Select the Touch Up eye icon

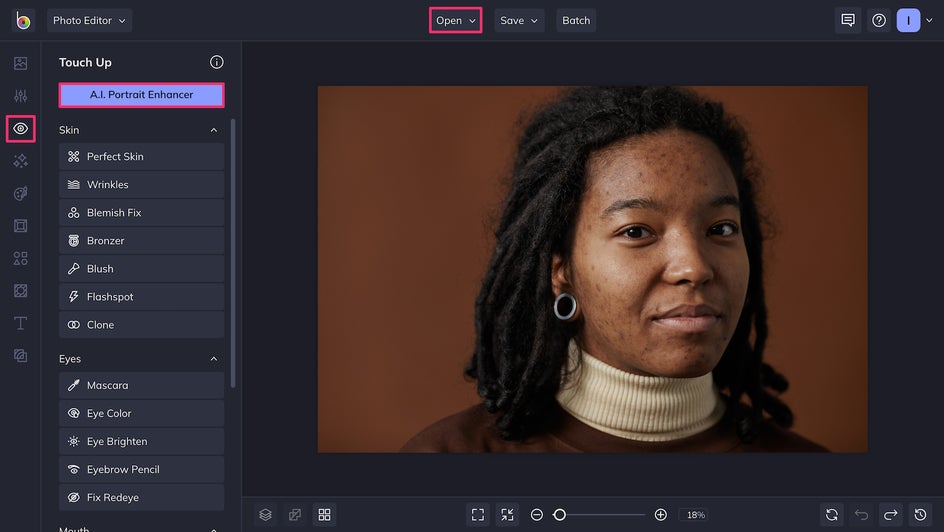[x=20, y=128]
